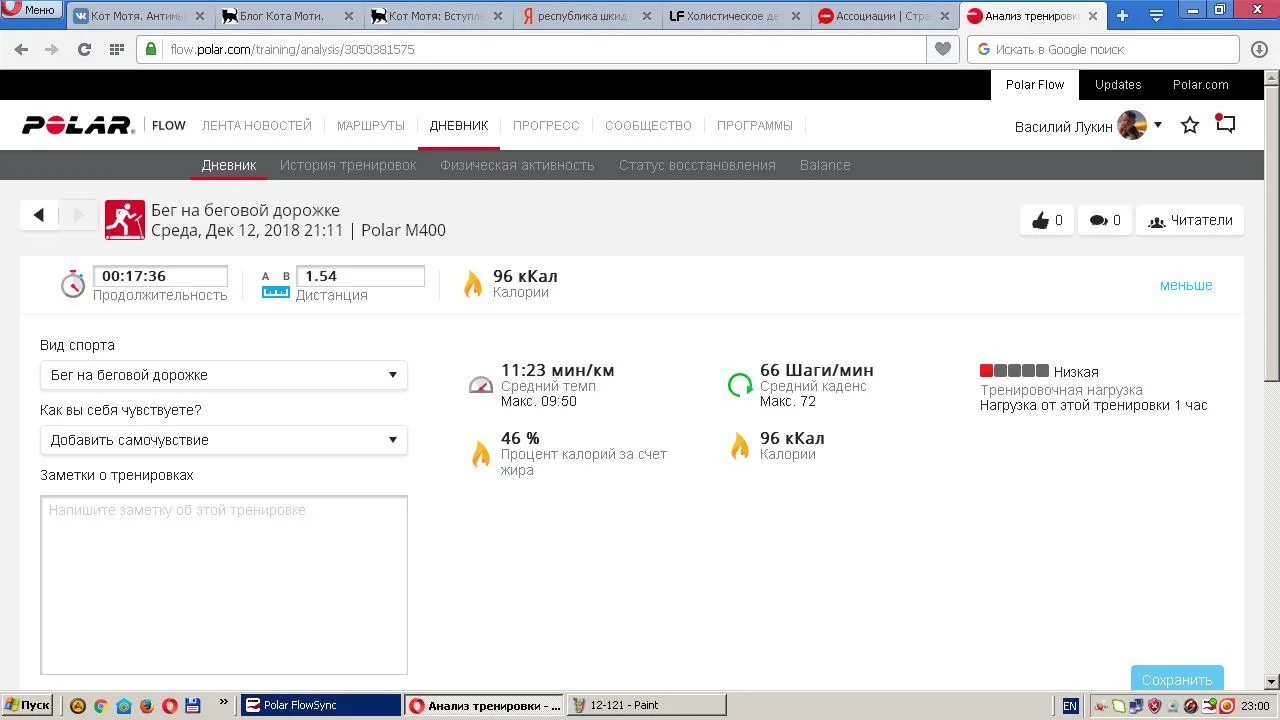The image size is (1280, 720).
Task: Go to previous training with left arrow
Action: click(39, 214)
